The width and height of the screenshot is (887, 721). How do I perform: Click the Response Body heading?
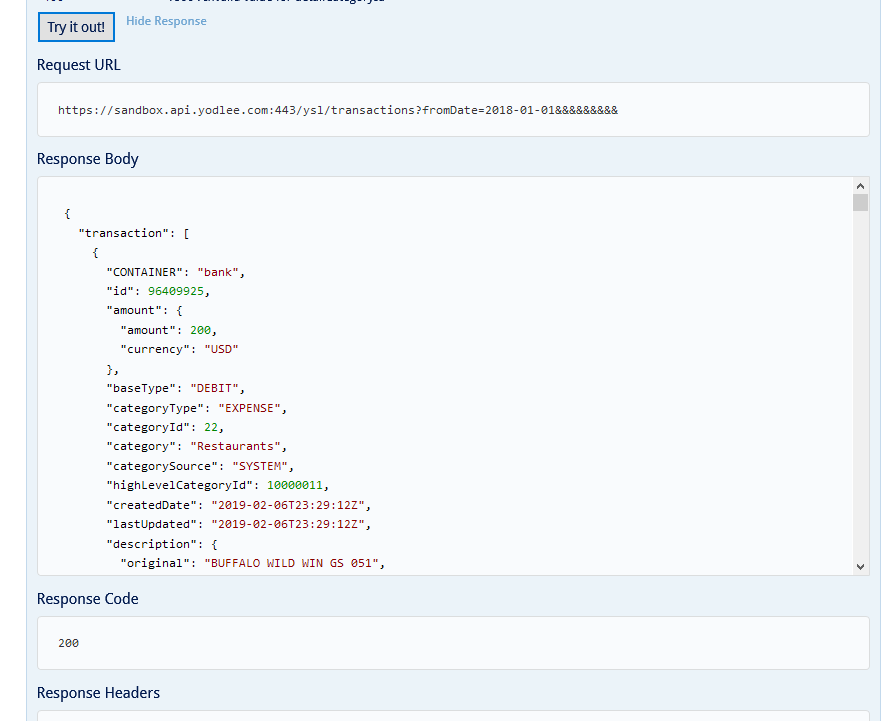pos(88,159)
